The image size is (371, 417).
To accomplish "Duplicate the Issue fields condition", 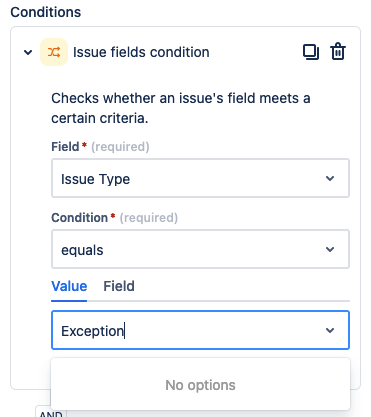I will click(x=311, y=52).
